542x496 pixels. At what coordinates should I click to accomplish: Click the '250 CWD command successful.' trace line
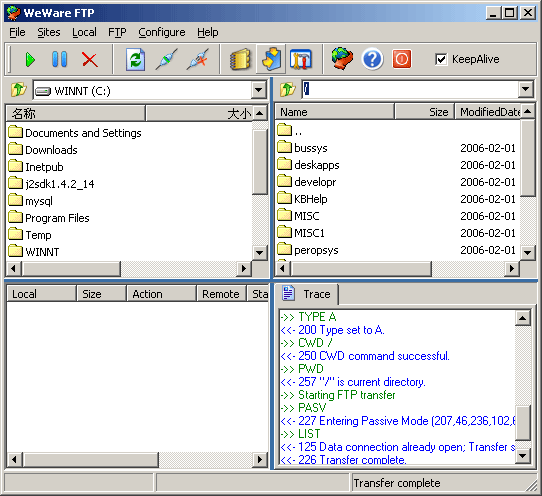pos(365,356)
